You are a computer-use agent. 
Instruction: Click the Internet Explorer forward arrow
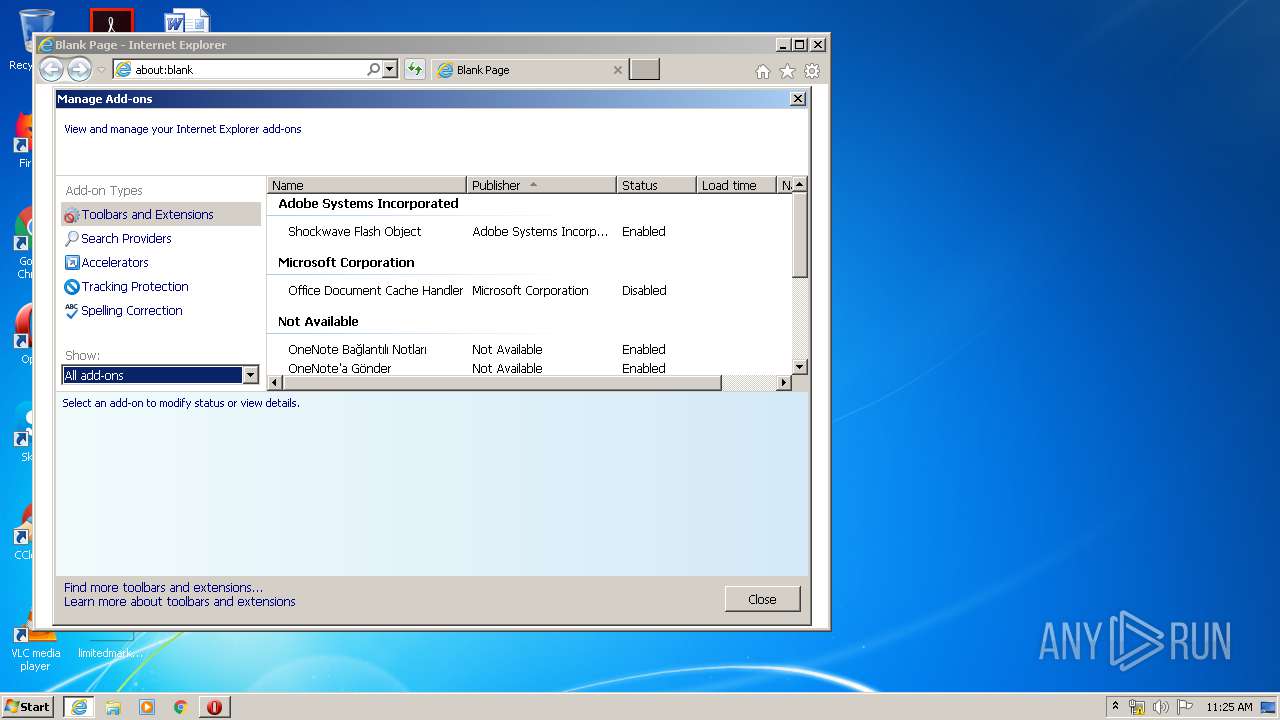coord(79,69)
